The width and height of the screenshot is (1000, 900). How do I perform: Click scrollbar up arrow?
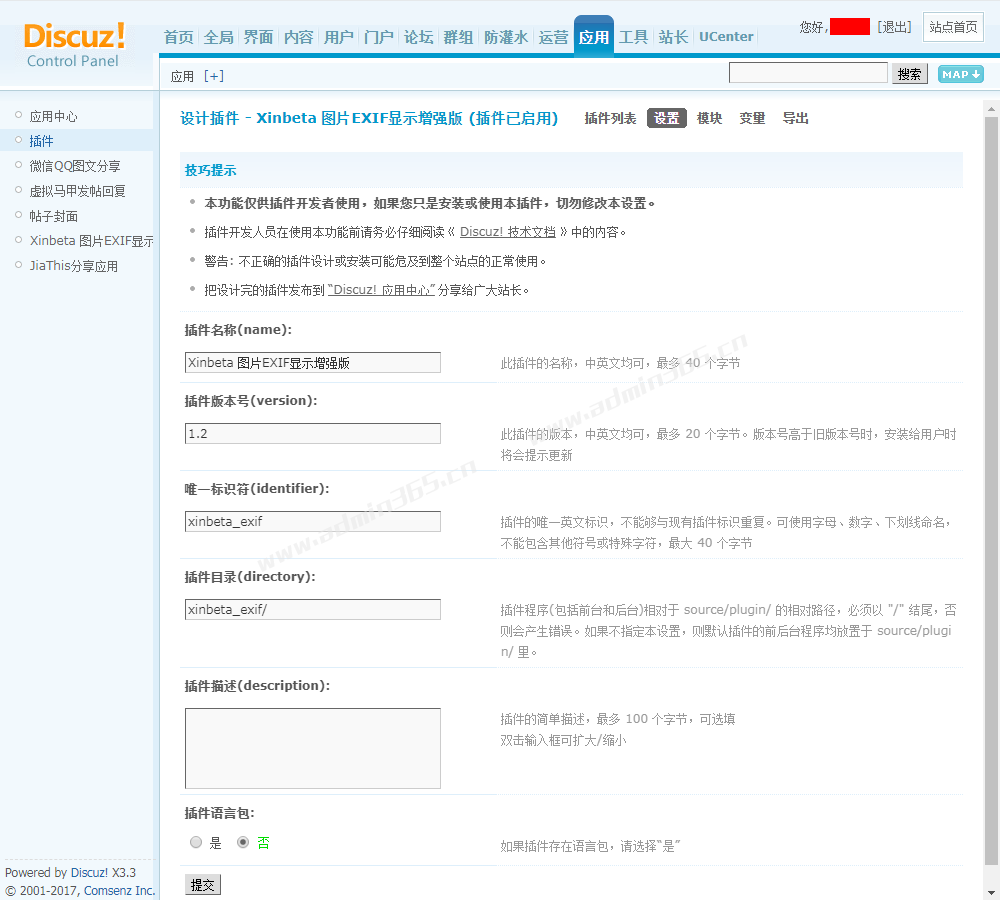(991, 108)
